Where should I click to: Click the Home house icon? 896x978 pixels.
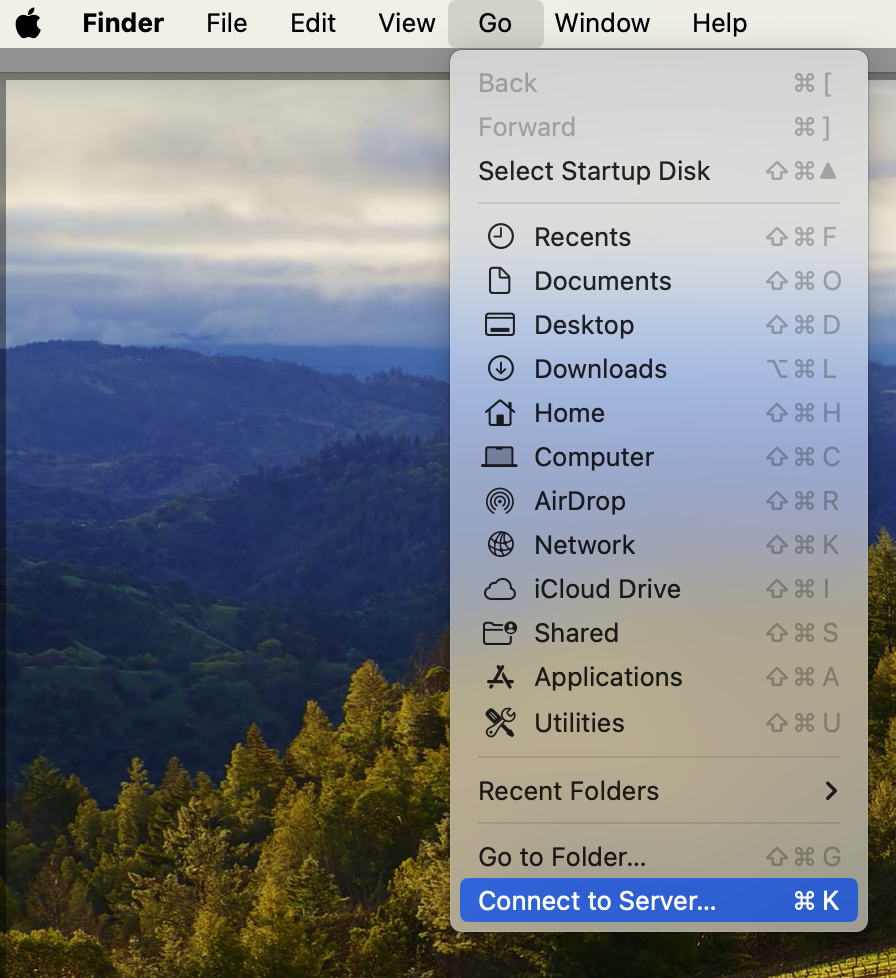(500, 413)
